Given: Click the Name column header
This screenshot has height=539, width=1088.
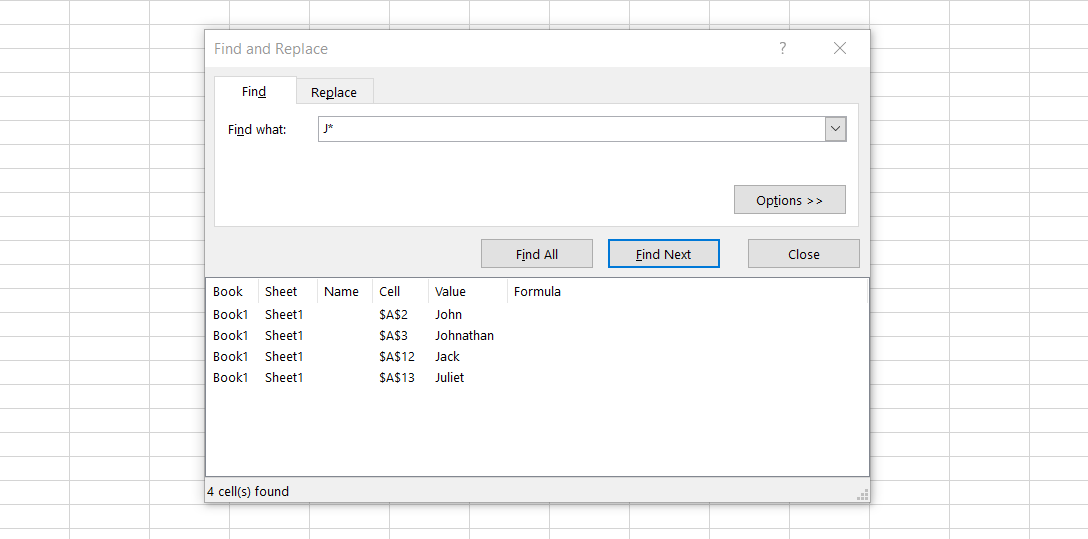Looking at the screenshot, I should [341, 292].
